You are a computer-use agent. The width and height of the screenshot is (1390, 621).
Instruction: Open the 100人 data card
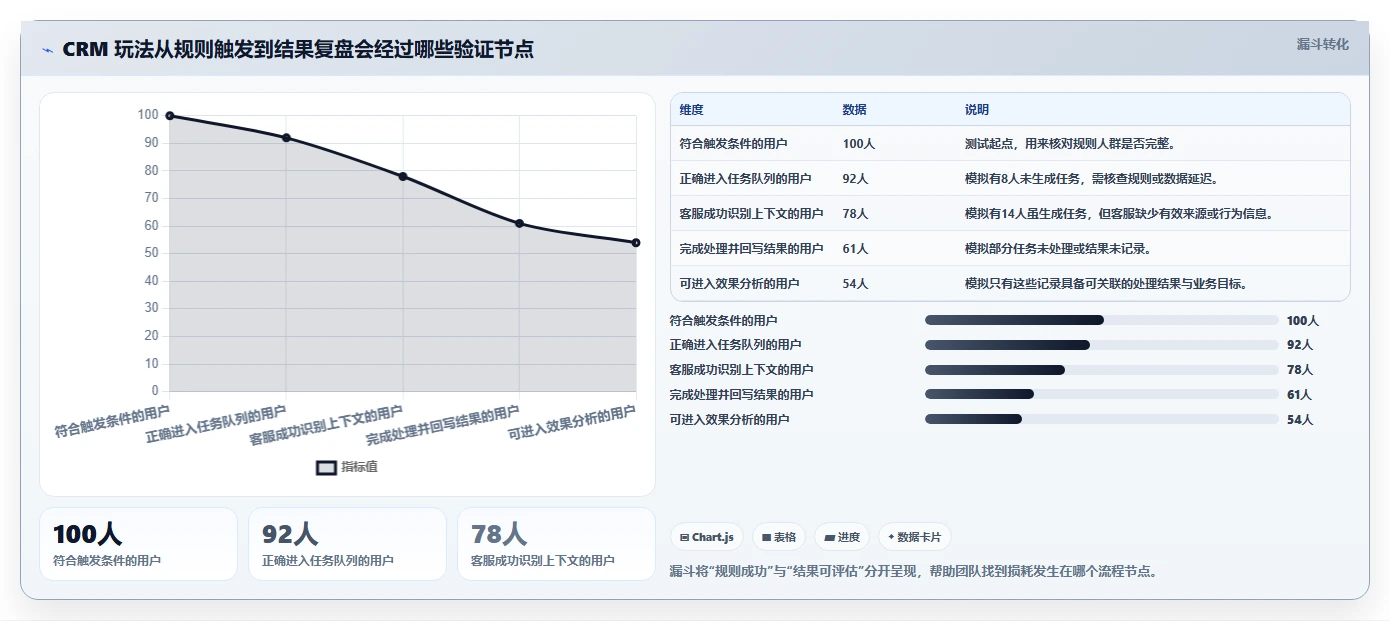[x=139, y=544]
